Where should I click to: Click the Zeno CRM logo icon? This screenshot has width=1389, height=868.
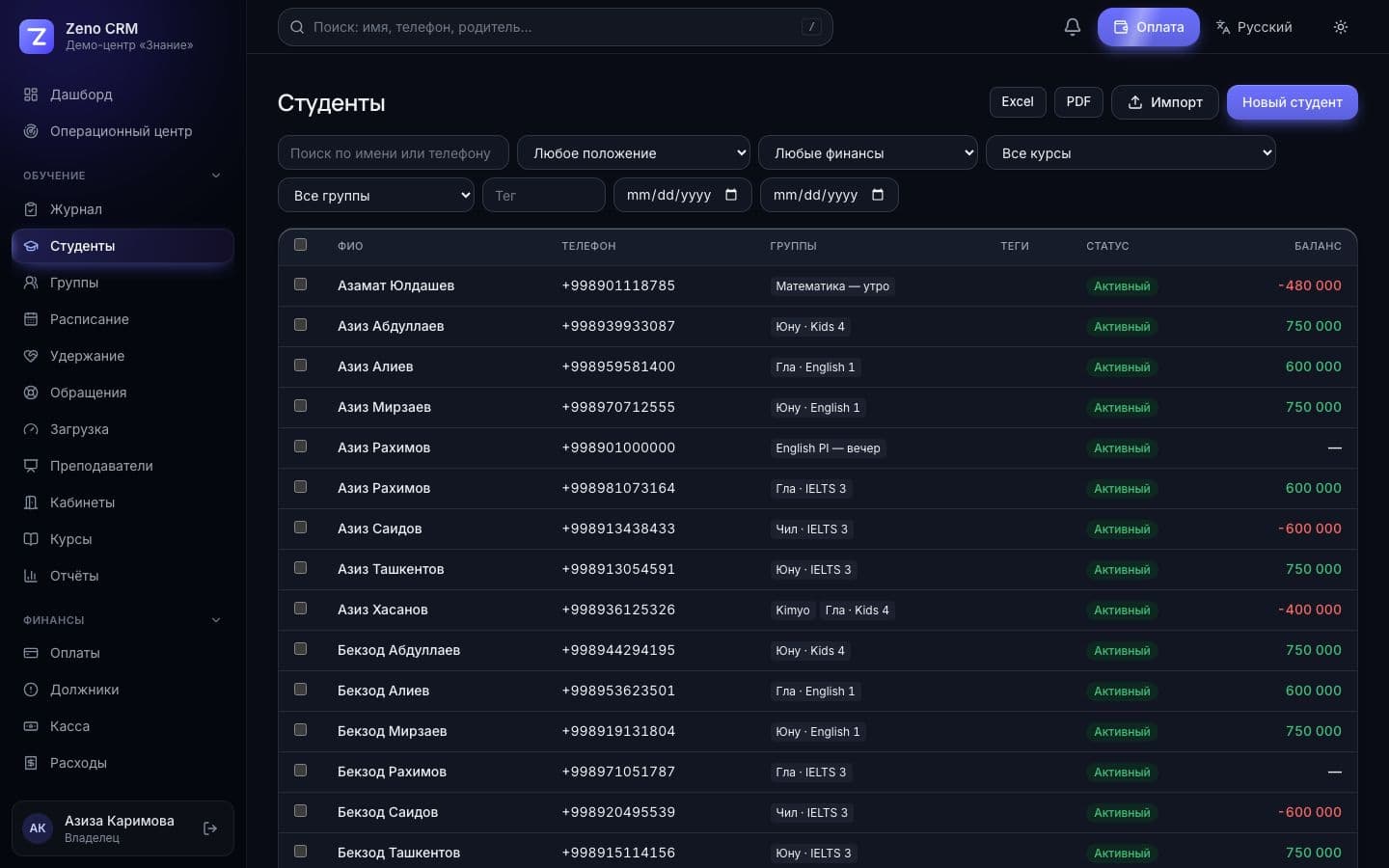(x=37, y=37)
